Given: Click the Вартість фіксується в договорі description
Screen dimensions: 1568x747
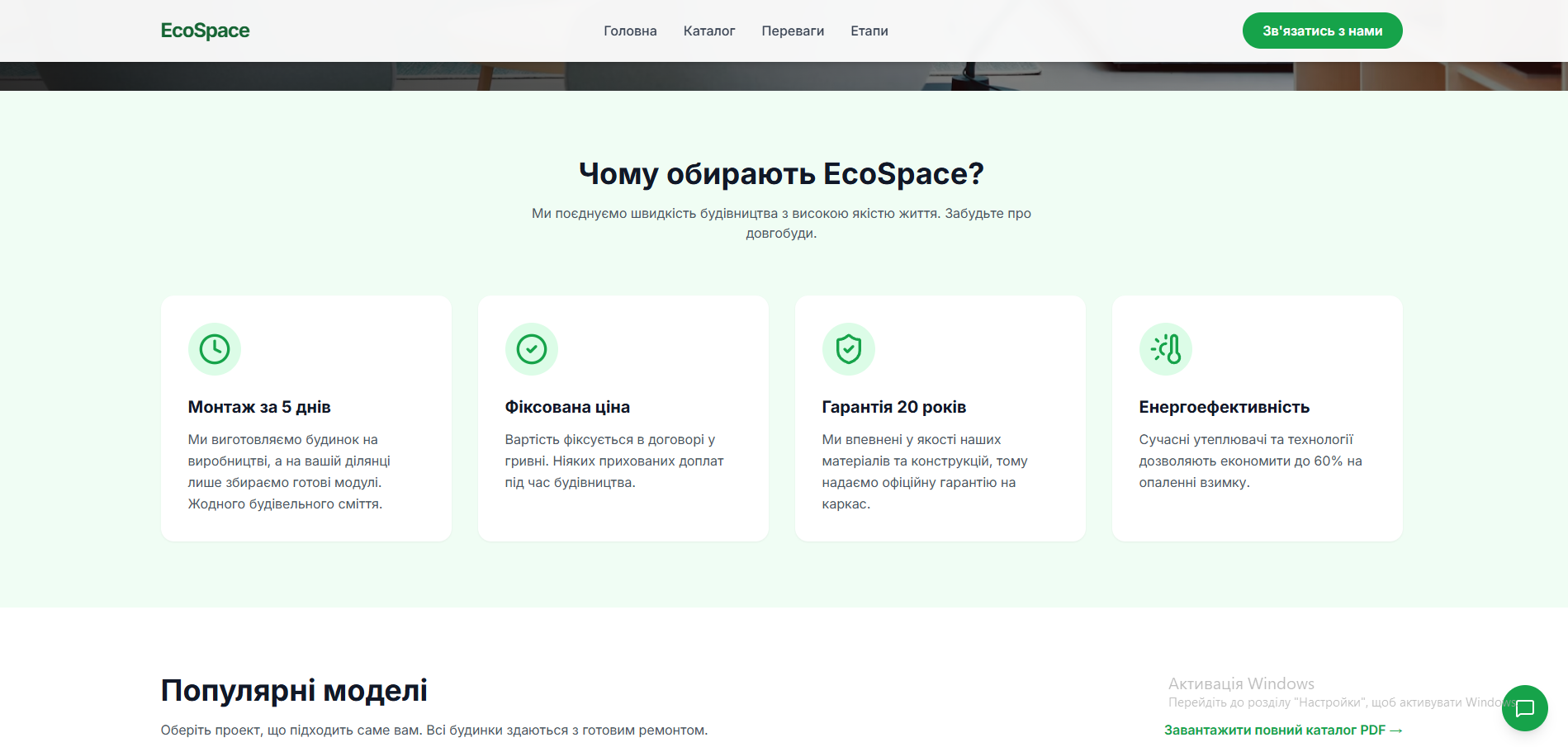Looking at the screenshot, I should pyautogui.click(x=614, y=461).
